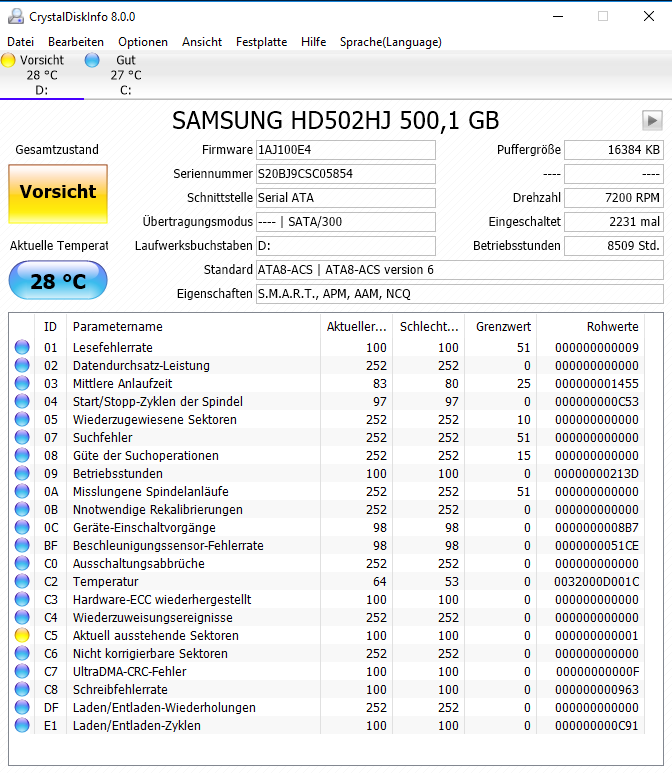This screenshot has height=773, width=672.
Task: Click raw value 0000000051CE for Beschleunigungssensor-Fehlerrate
Action: 597,546
